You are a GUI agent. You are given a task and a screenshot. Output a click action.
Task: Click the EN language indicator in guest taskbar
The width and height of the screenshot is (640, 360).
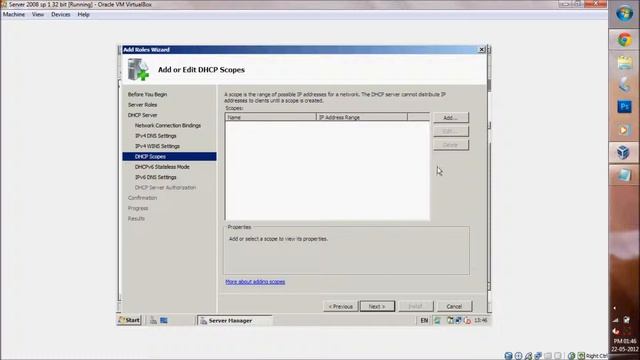(x=424, y=320)
